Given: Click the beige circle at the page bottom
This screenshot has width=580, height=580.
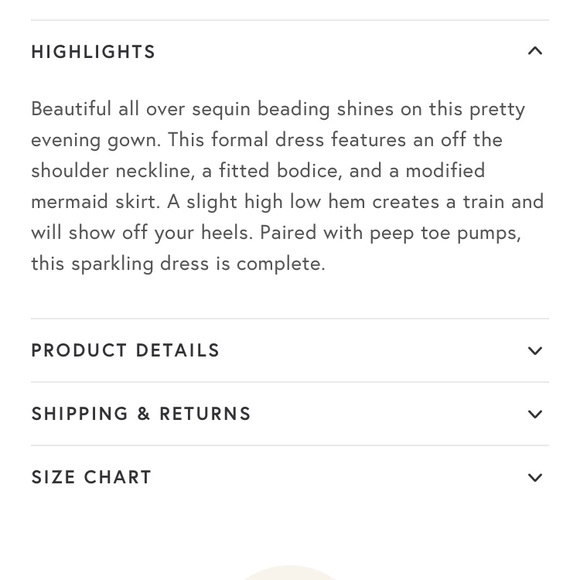Looking at the screenshot, I should pos(290,573).
